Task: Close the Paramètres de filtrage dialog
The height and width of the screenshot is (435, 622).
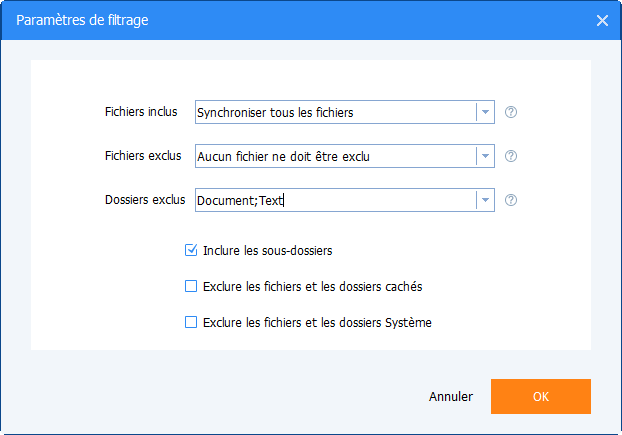Action: point(602,20)
